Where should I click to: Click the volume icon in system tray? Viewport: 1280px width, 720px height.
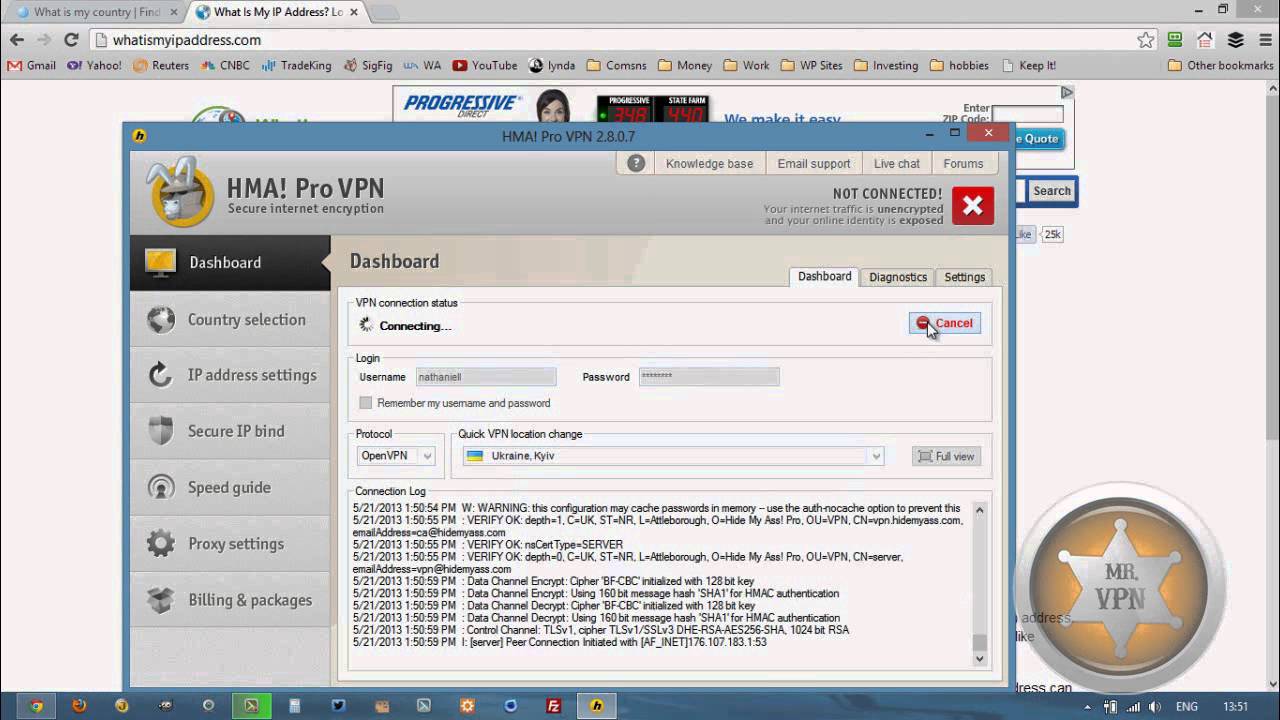(x=1153, y=706)
